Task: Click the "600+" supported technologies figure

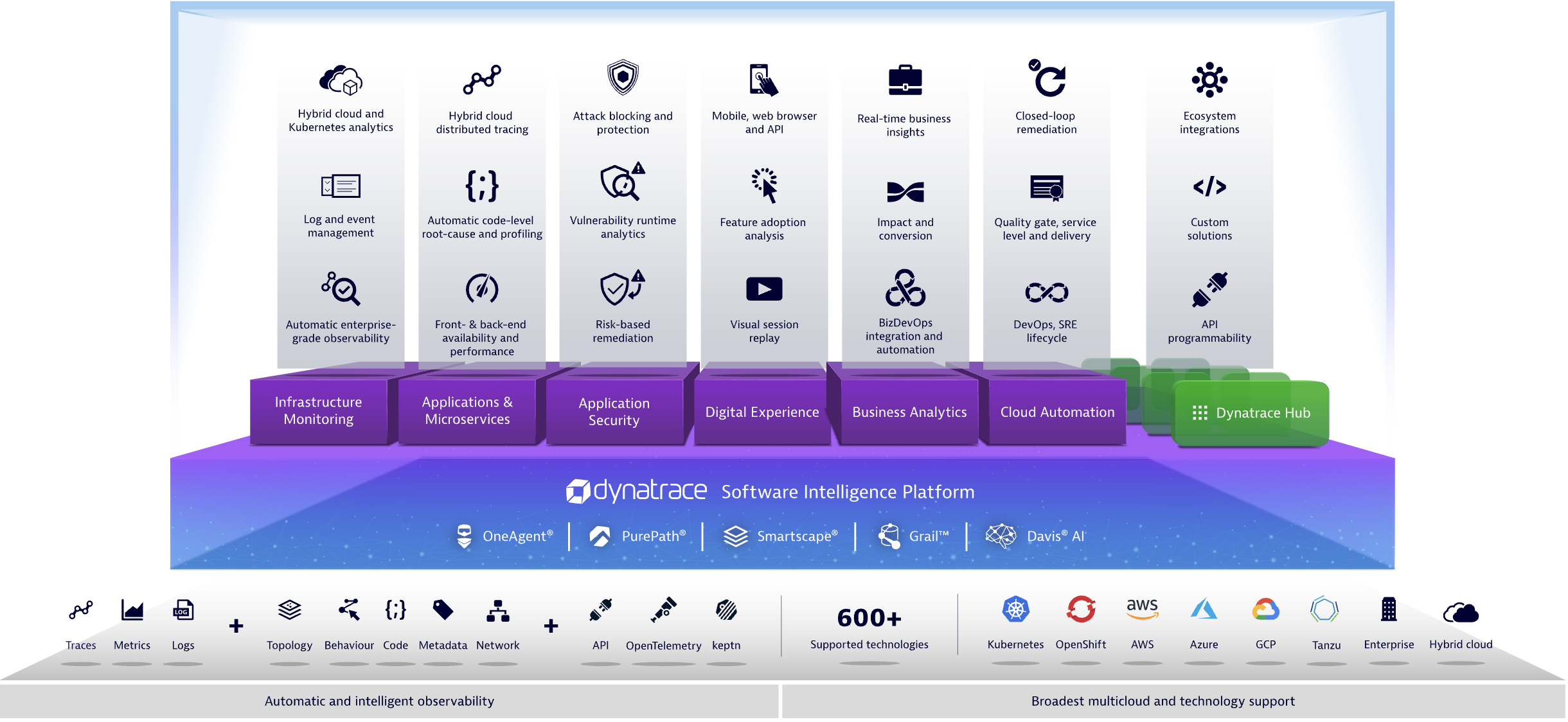Action: coord(869,618)
